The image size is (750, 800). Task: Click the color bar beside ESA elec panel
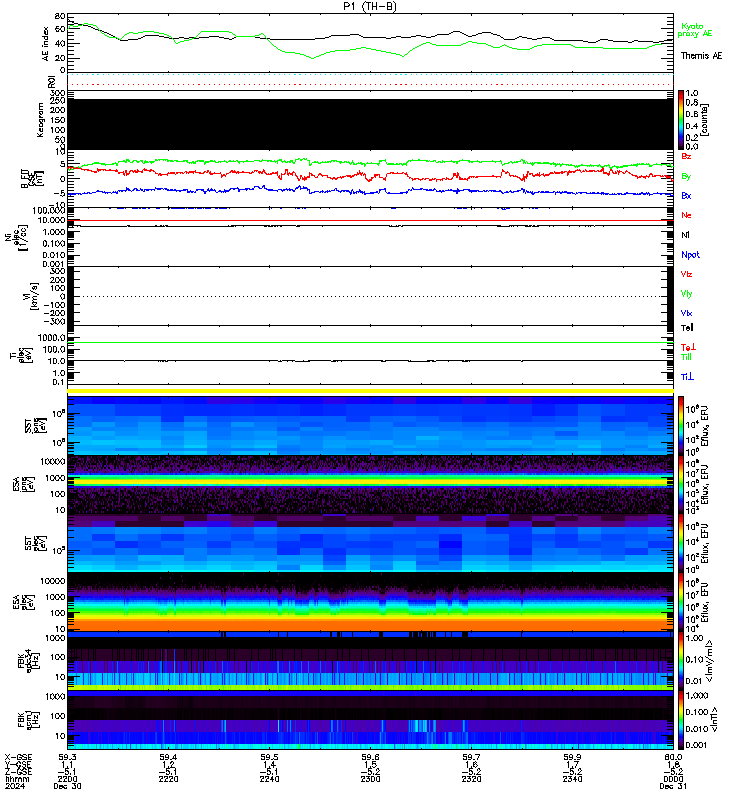tap(681, 602)
